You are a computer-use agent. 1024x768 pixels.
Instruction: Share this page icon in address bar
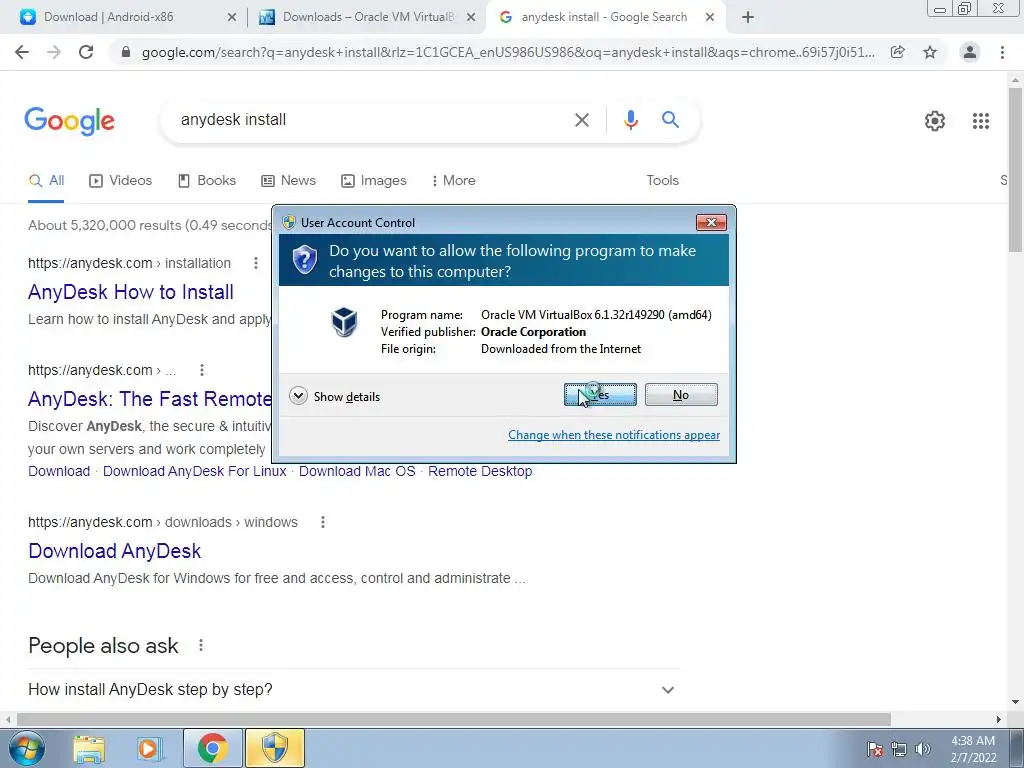point(898,52)
